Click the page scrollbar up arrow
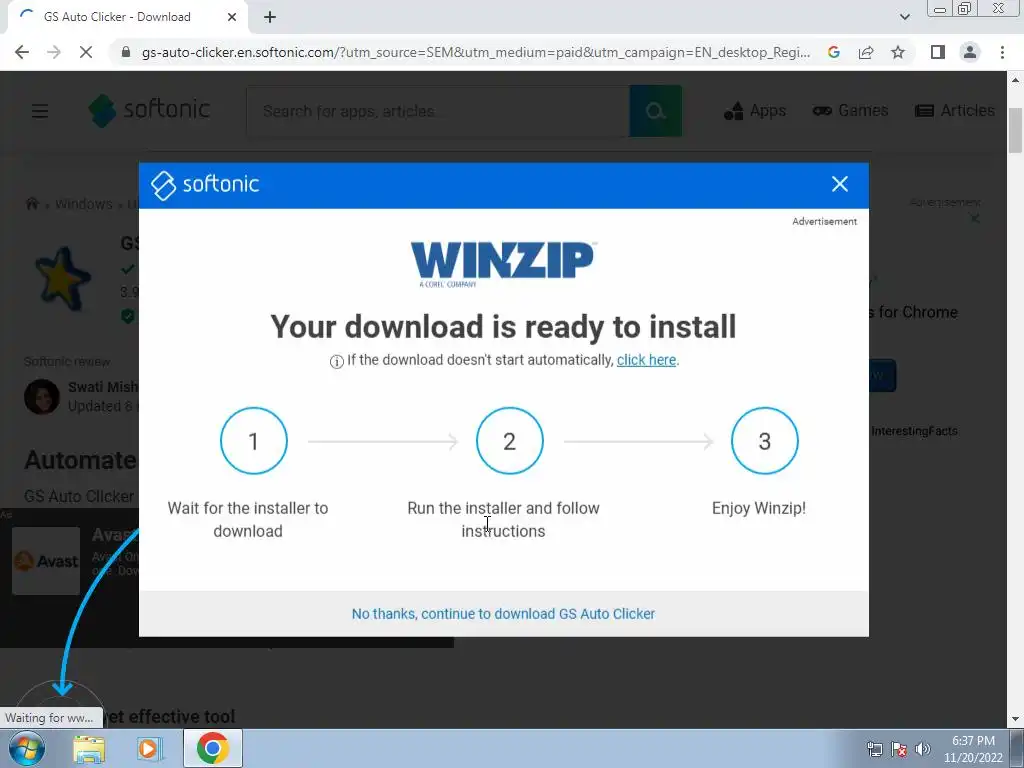The height and width of the screenshot is (768, 1024). 1016,80
